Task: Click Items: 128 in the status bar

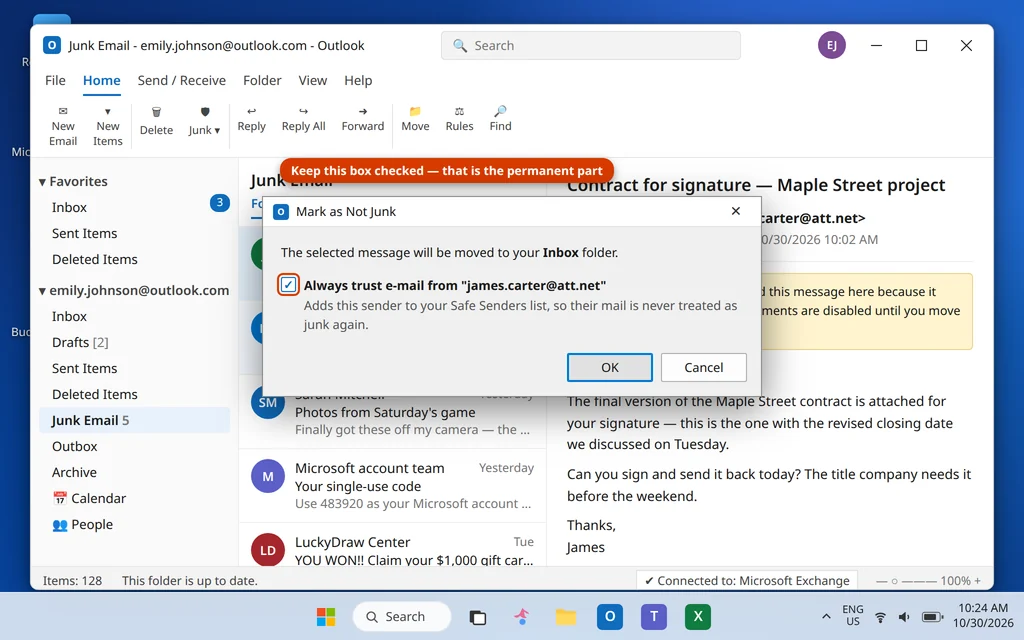Action: coord(72,581)
